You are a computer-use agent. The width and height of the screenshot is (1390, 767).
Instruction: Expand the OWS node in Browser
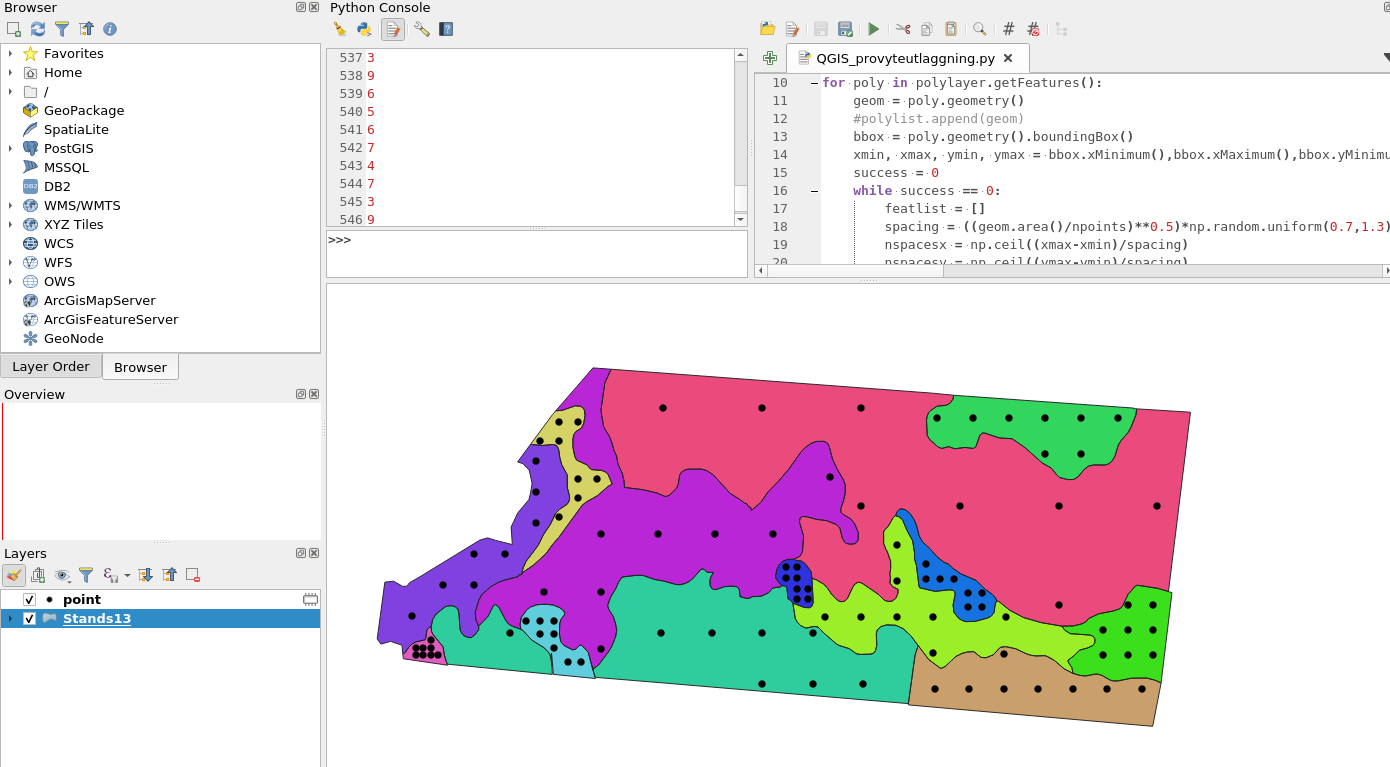(10, 282)
